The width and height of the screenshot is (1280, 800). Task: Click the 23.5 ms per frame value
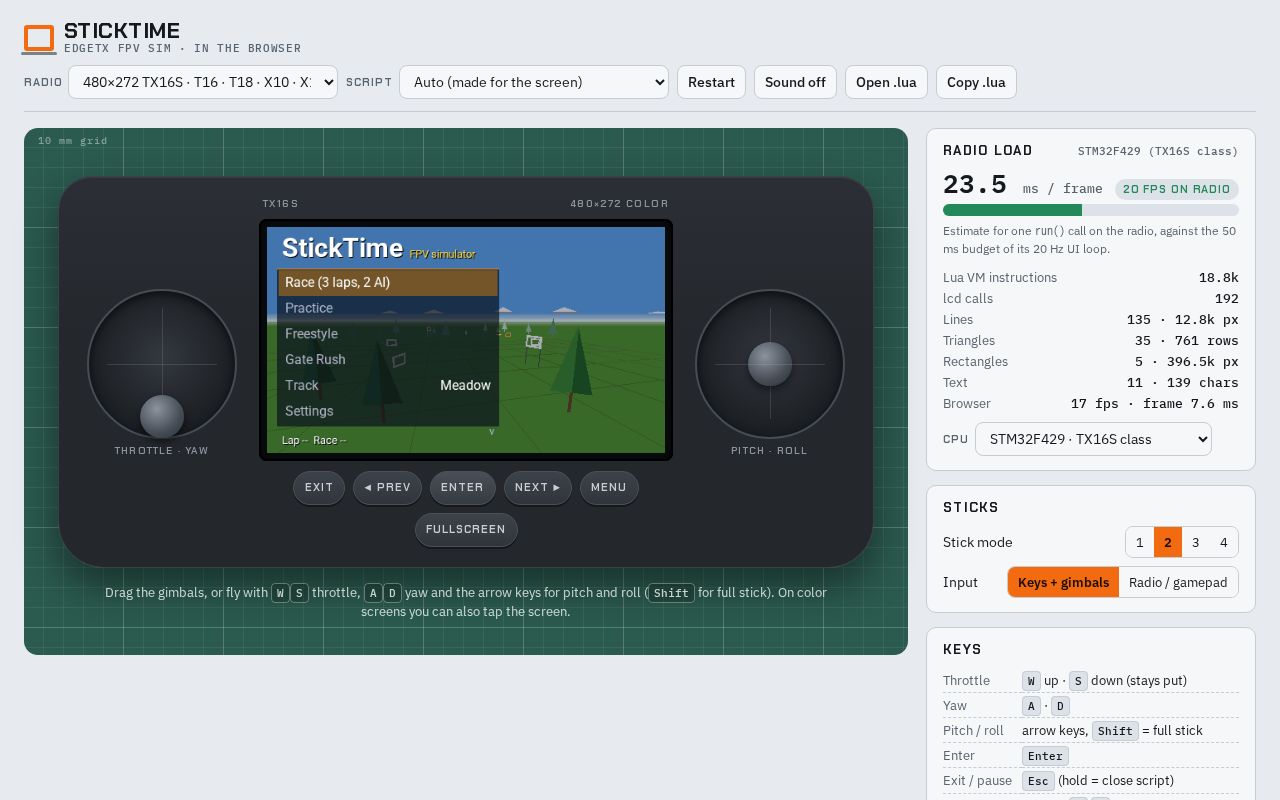point(975,185)
